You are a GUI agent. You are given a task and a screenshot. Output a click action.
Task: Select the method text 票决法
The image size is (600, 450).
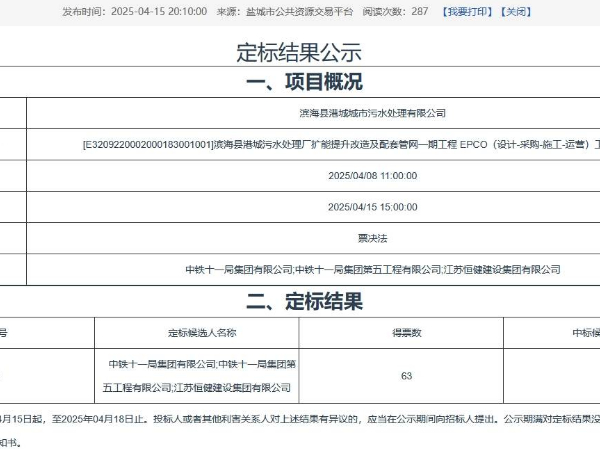(x=372, y=239)
